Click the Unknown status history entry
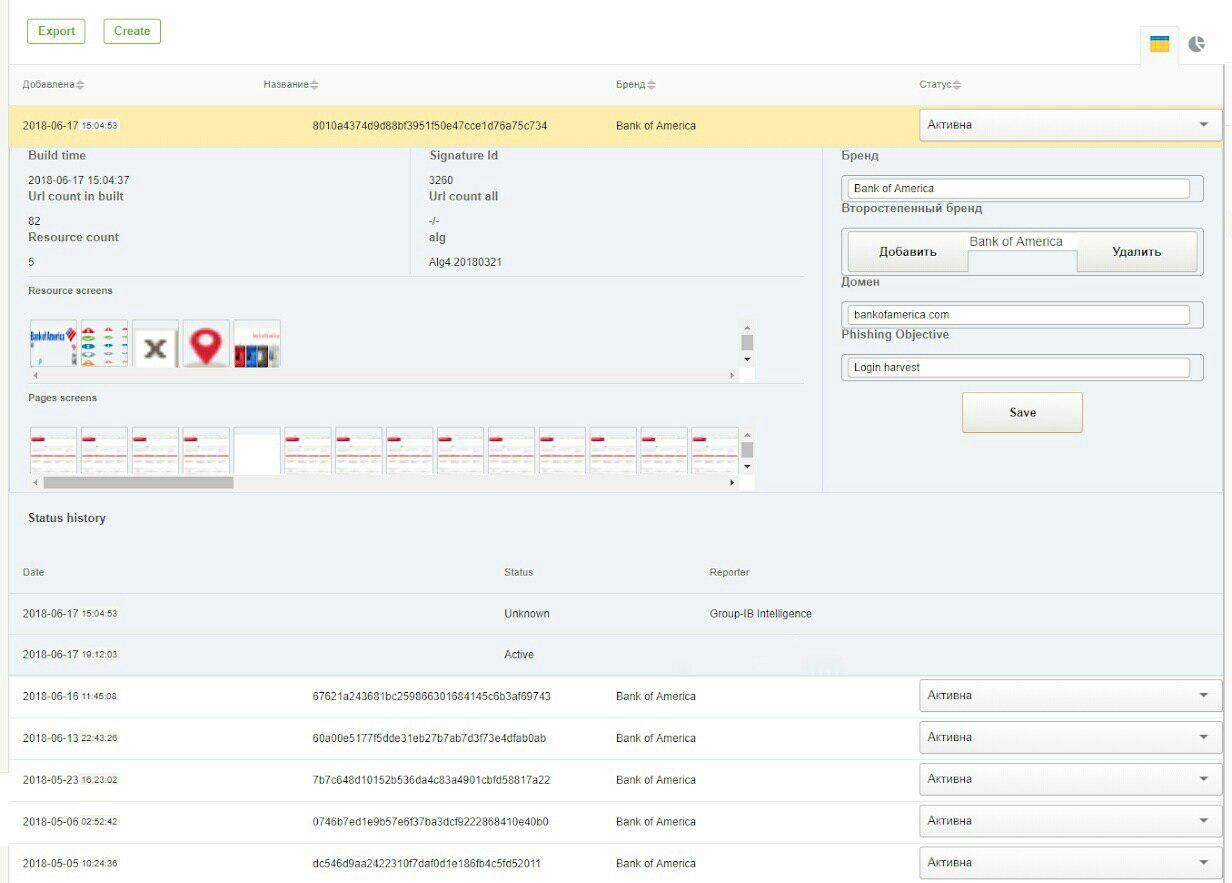1232x883 pixels. (527, 613)
